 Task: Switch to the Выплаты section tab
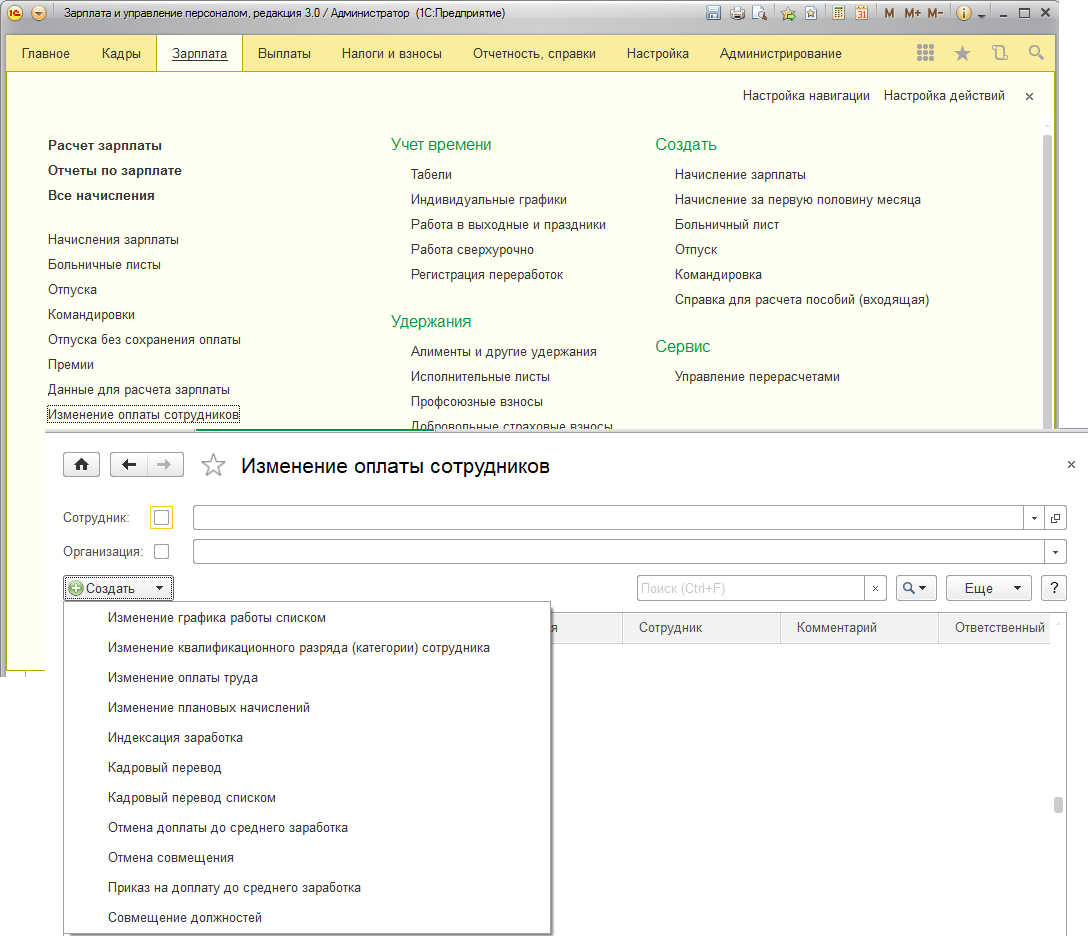(284, 53)
